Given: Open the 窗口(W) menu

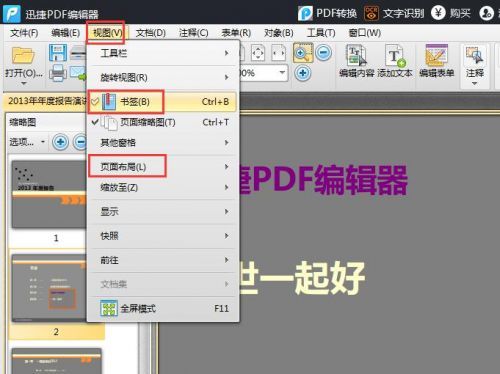Looking at the screenshot, I should [365, 33].
